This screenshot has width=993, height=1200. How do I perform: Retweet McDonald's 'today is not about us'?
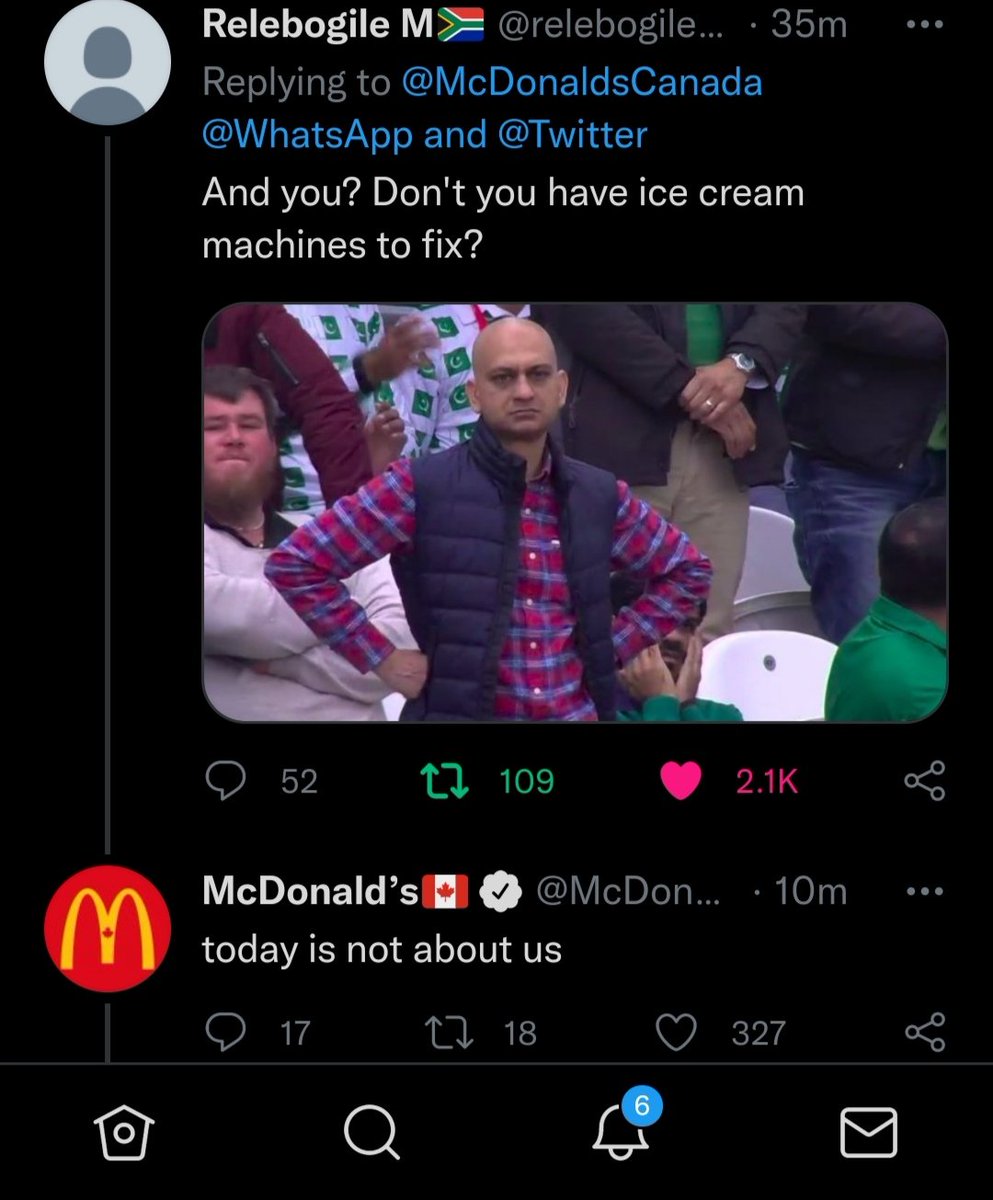point(445,1032)
